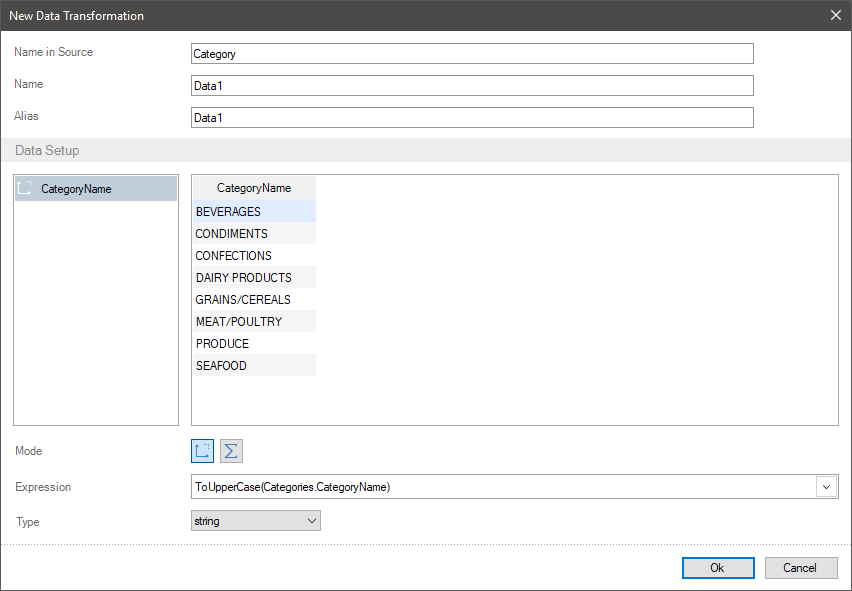The height and width of the screenshot is (591, 852).
Task: Switch to Measure mode sigma icon
Action: (x=231, y=451)
